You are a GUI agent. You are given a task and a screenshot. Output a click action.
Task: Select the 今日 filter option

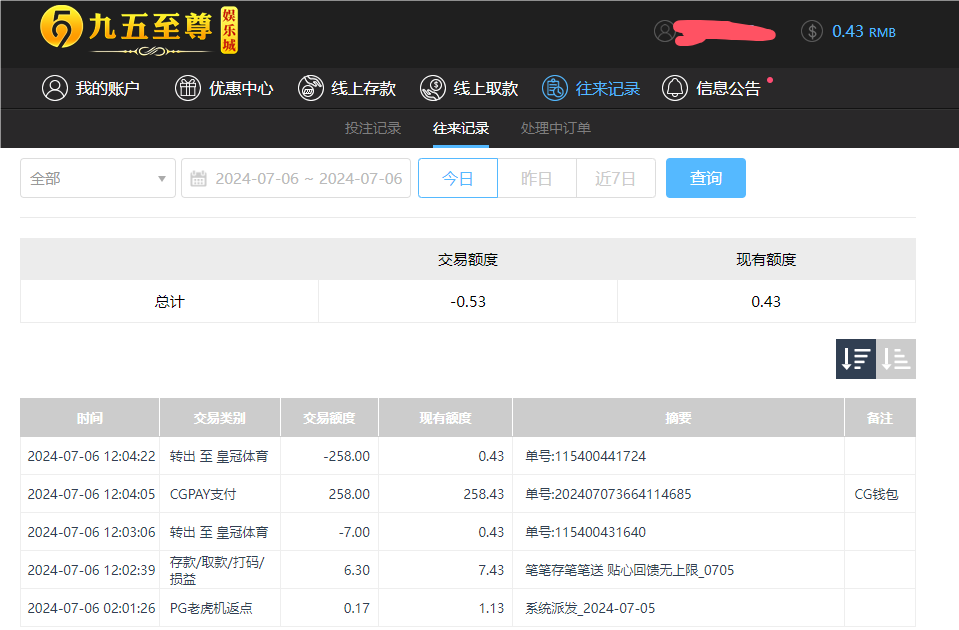(x=457, y=177)
